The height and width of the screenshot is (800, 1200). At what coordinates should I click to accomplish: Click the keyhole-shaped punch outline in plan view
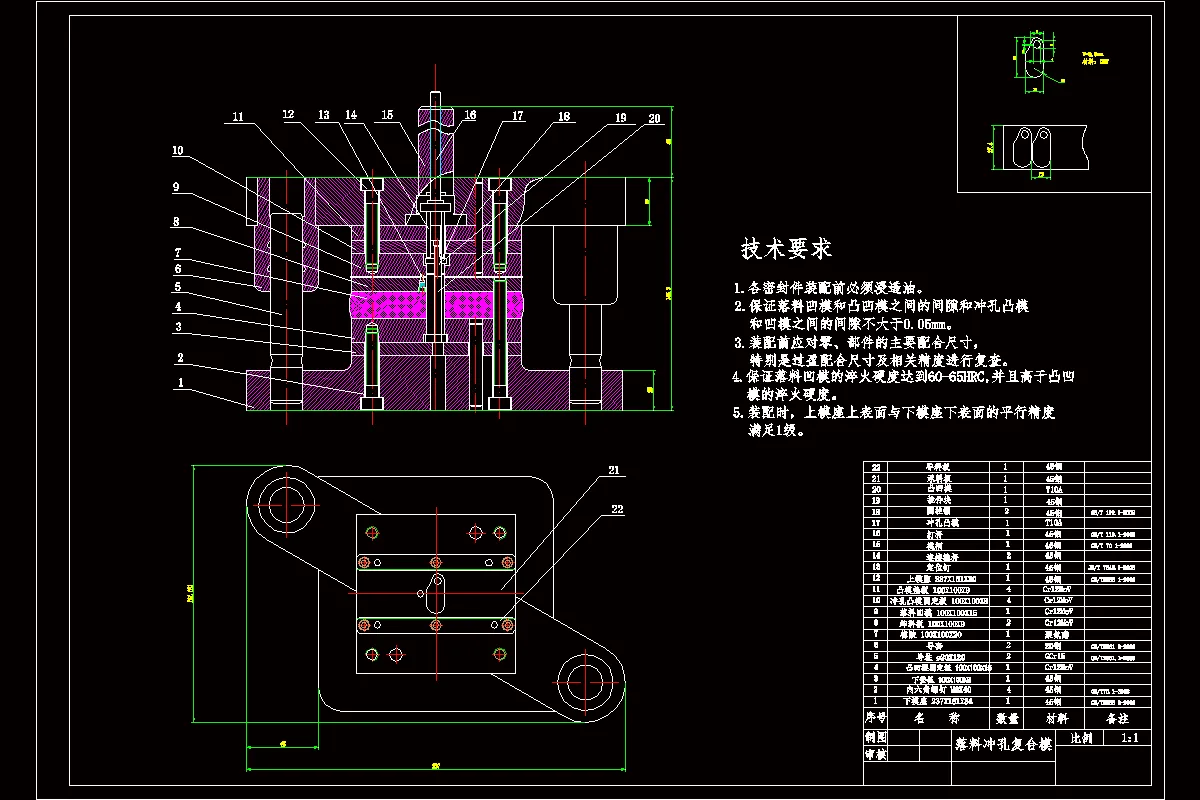435,592
